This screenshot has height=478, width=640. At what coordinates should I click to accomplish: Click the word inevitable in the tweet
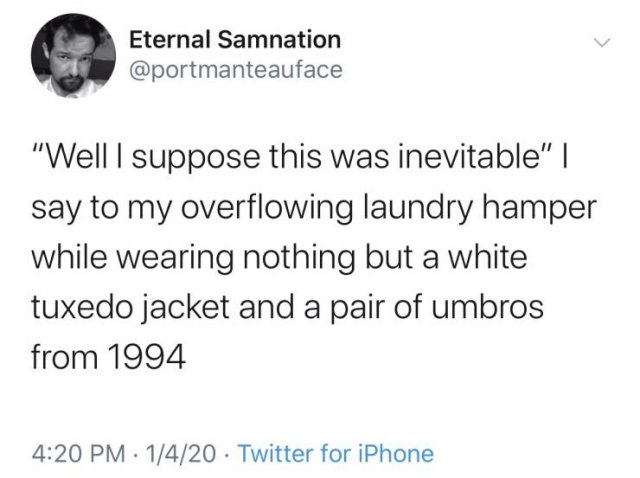(x=468, y=158)
